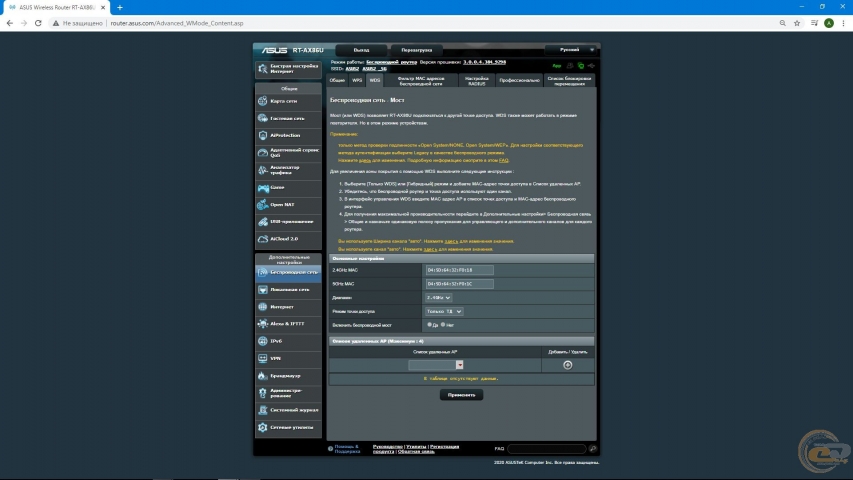Open Guest Network (Гостевая сеть) in sidebar
The image size is (853, 480).
click(288, 118)
